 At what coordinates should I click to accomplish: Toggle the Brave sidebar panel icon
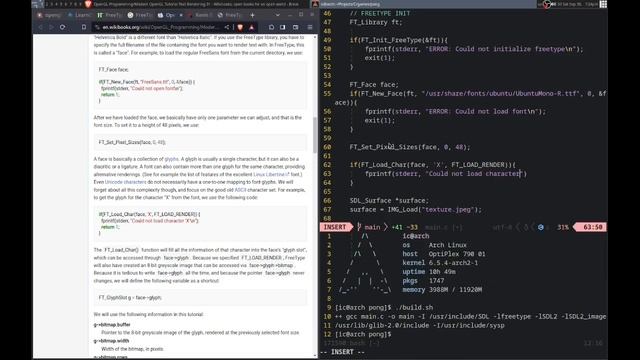click(283, 27)
